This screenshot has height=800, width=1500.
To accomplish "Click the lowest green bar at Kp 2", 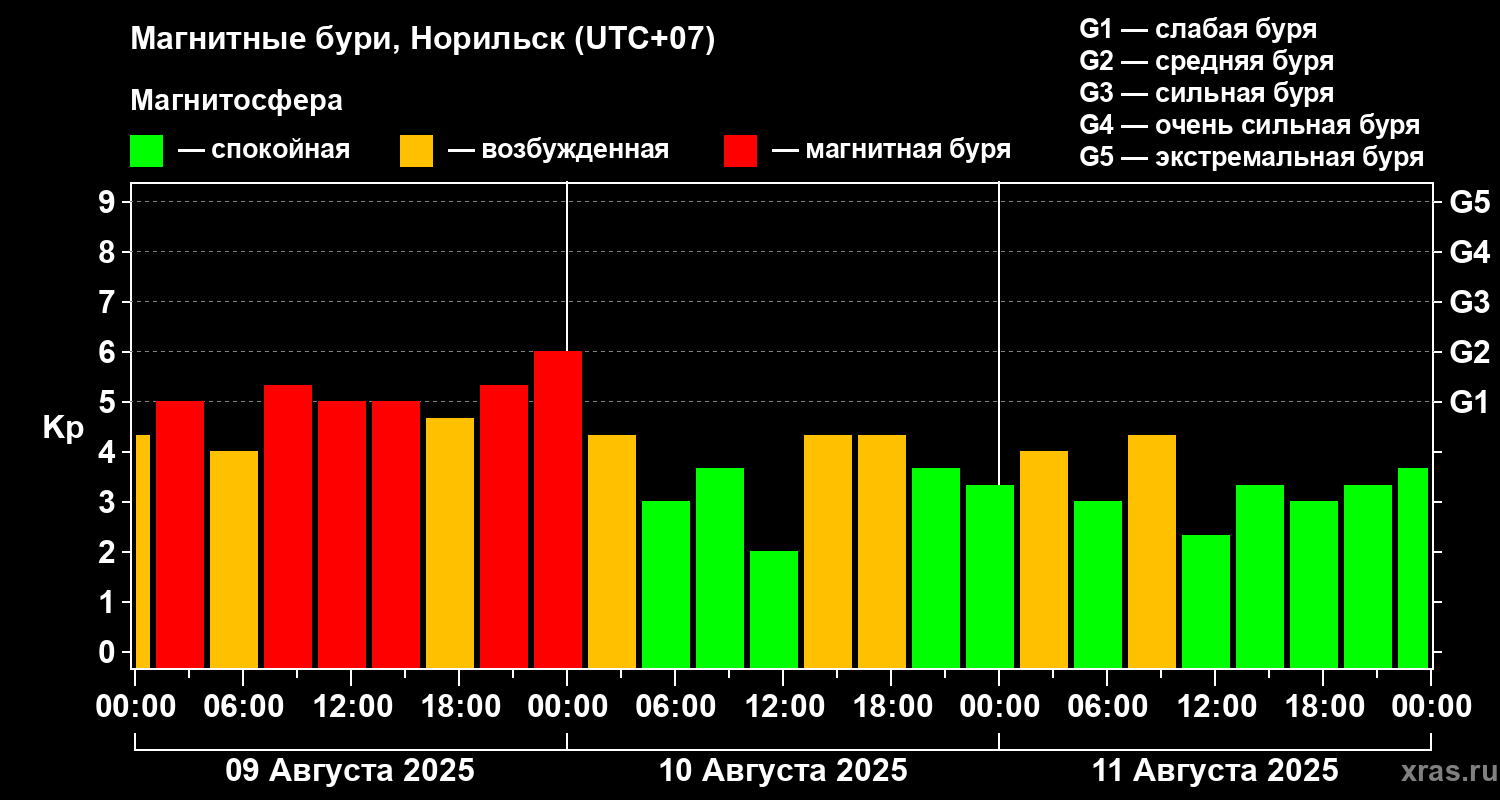I will [774, 609].
